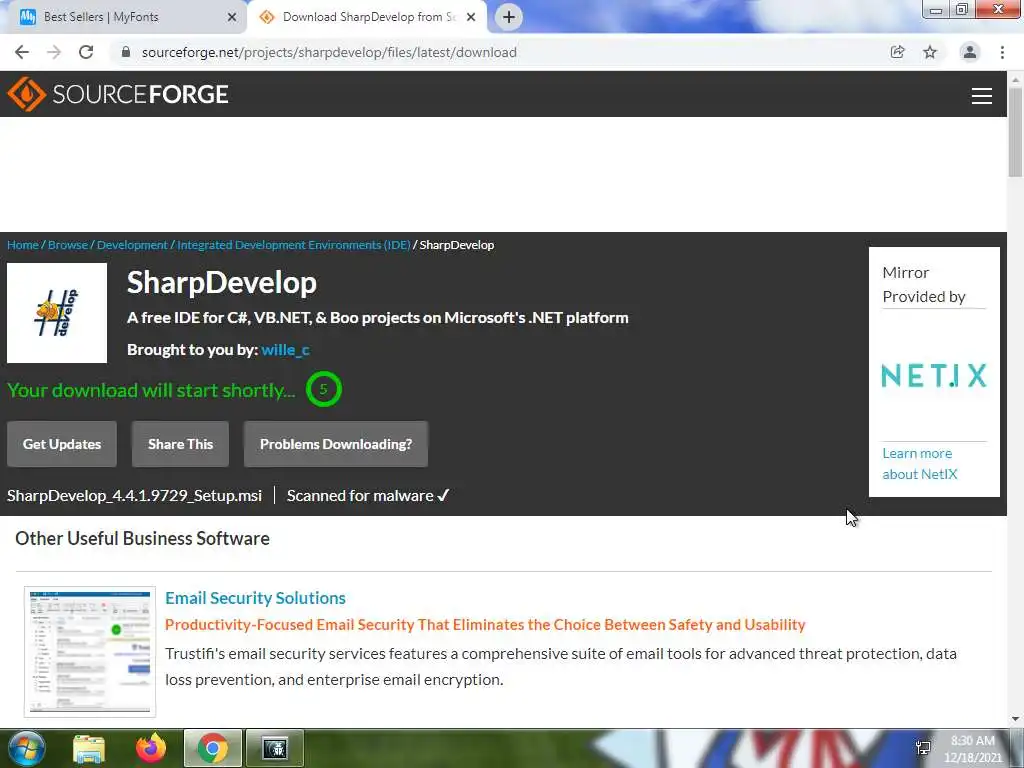Click the Problems Downloading? button
The image size is (1024, 768).
(x=336, y=444)
